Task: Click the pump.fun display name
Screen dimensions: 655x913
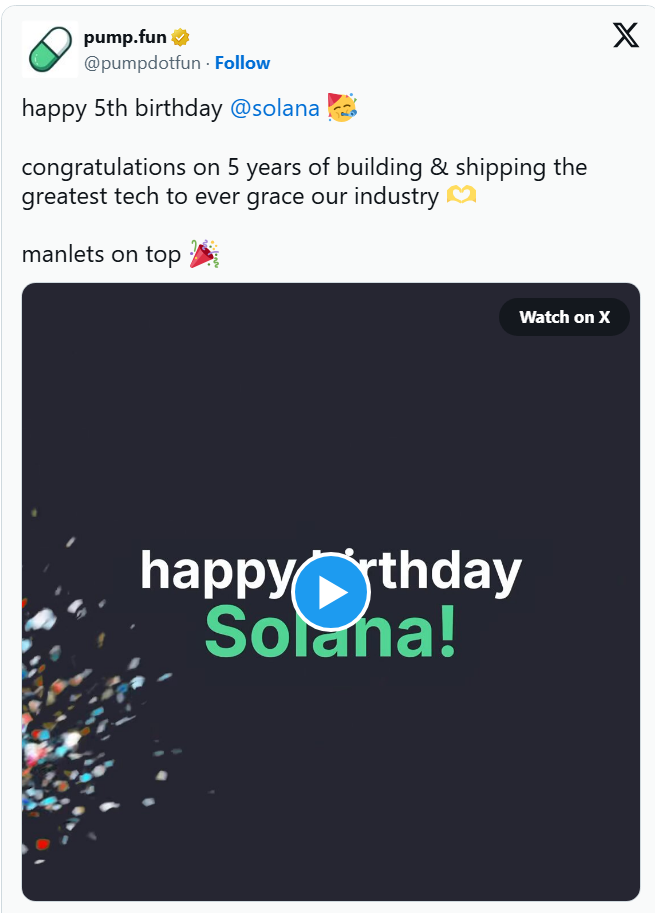Action: point(125,38)
